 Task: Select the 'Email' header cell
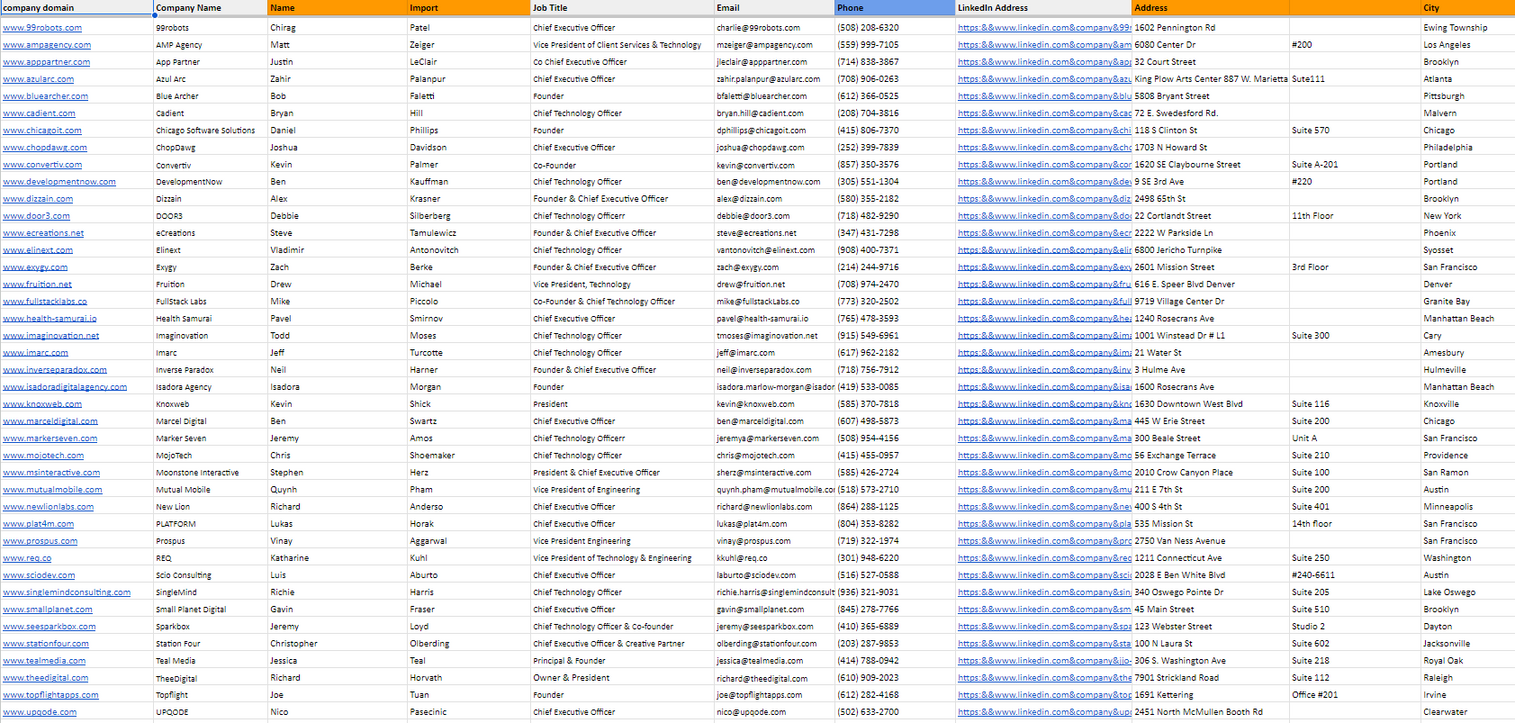pos(774,8)
